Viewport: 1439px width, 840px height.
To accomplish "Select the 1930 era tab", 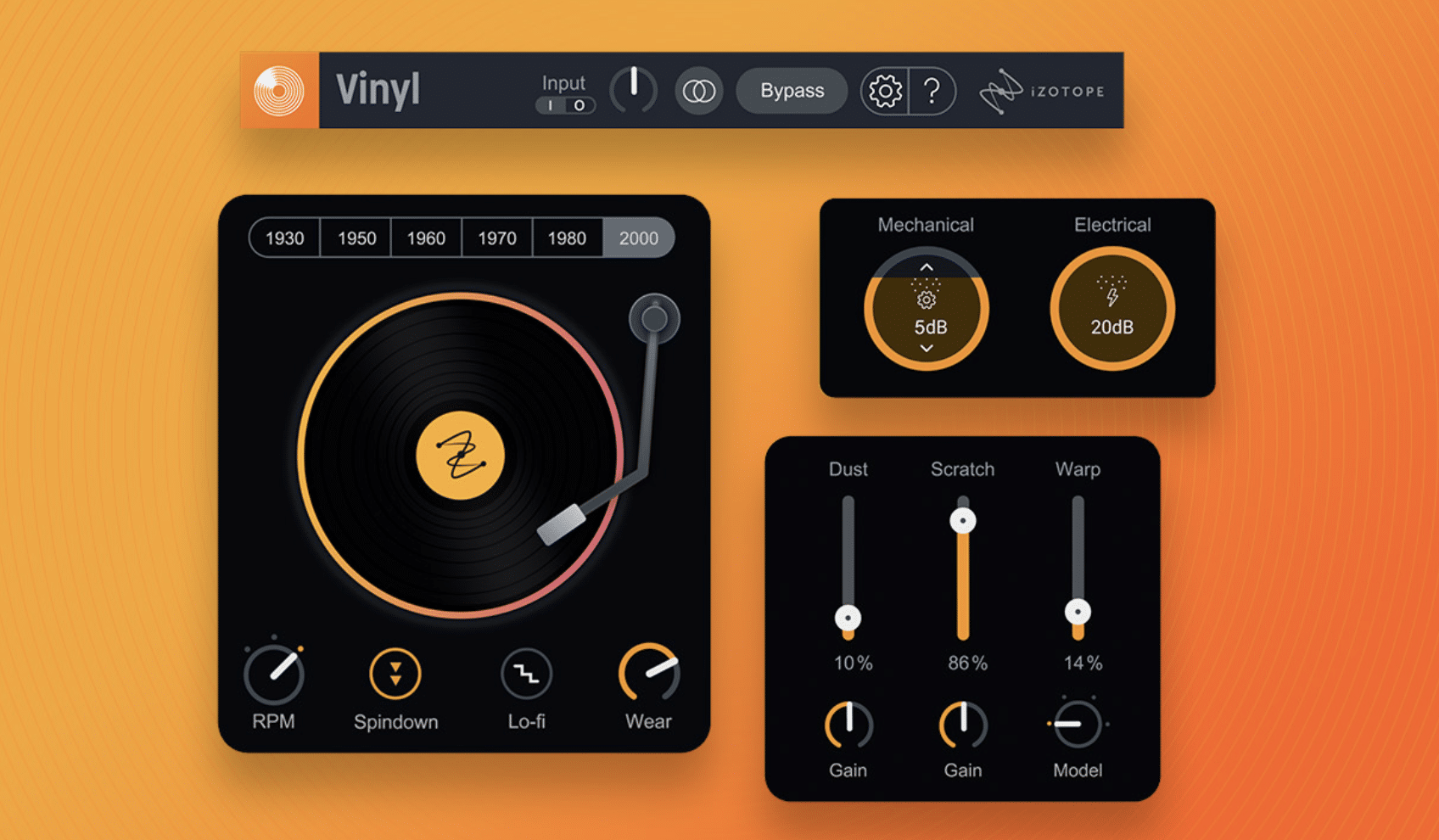I will click(284, 238).
